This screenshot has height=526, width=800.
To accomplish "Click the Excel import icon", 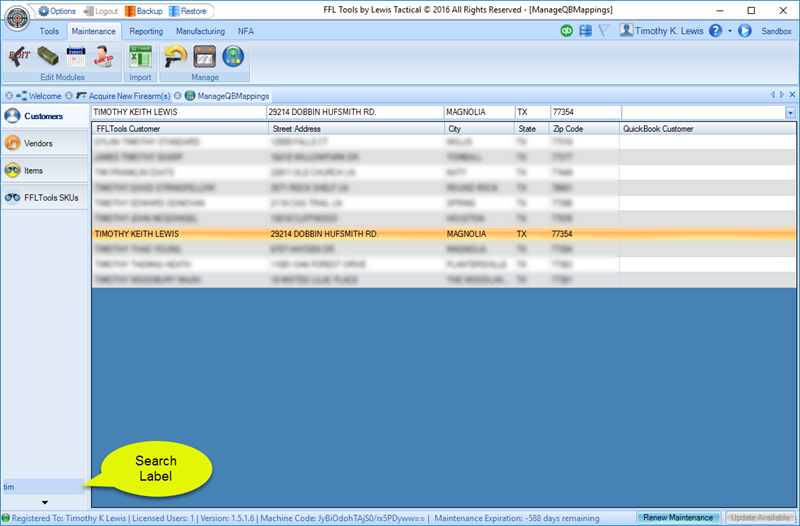I will (140, 56).
